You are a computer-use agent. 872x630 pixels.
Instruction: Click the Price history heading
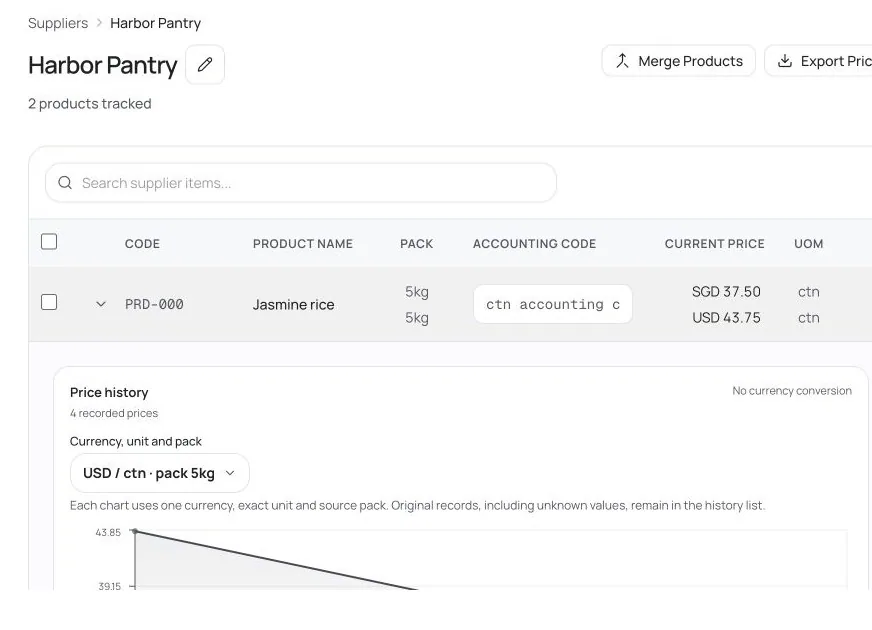(x=109, y=393)
